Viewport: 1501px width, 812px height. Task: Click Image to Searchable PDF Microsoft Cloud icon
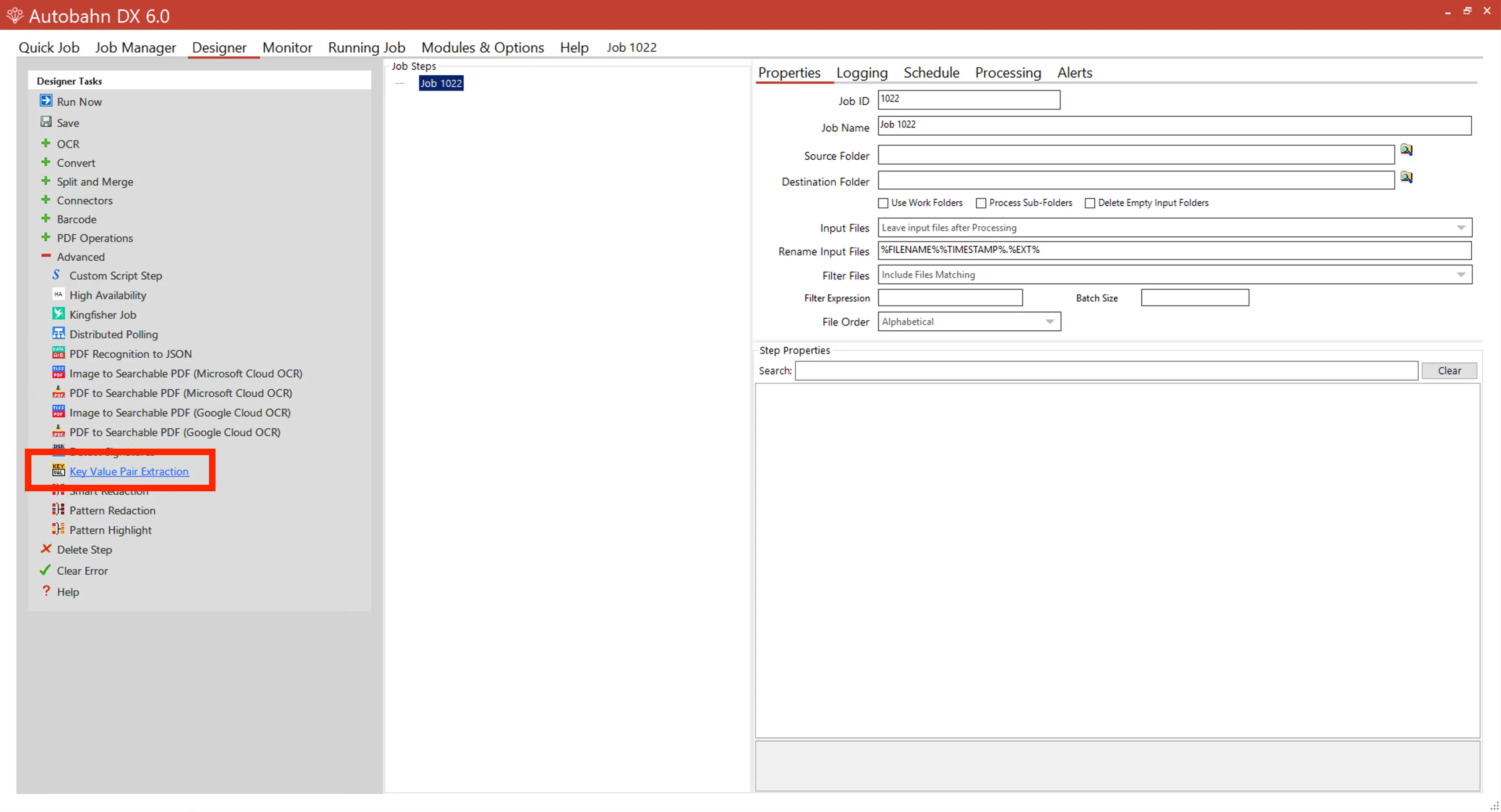pyautogui.click(x=58, y=372)
